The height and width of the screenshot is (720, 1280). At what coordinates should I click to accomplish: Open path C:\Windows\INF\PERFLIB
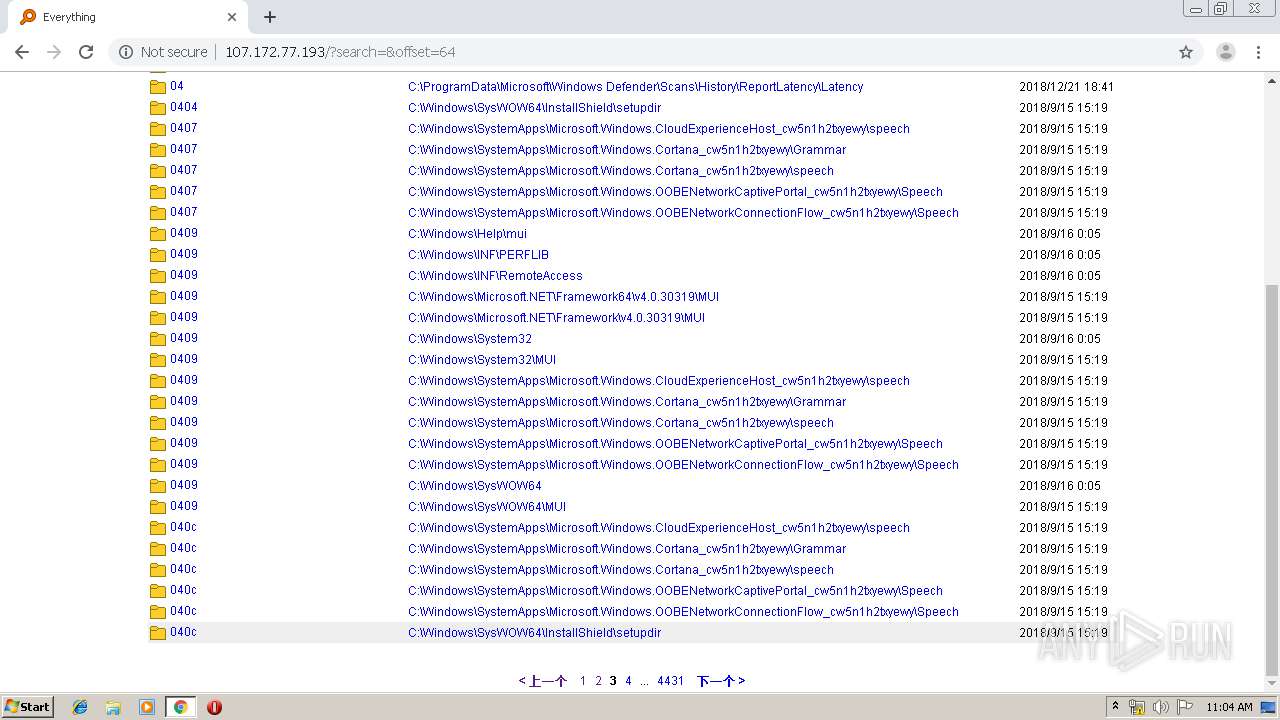coord(478,255)
